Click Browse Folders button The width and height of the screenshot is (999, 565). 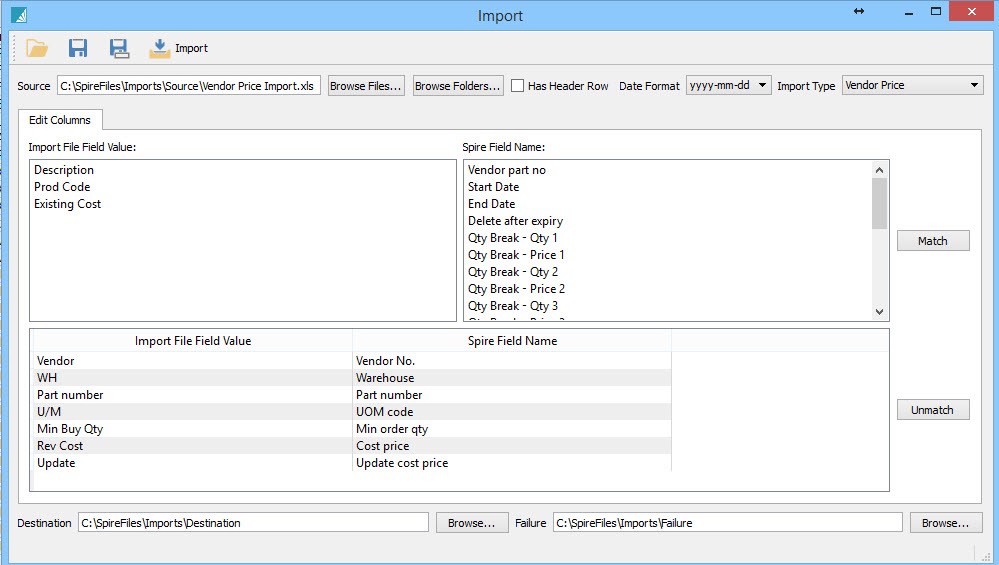(x=457, y=86)
